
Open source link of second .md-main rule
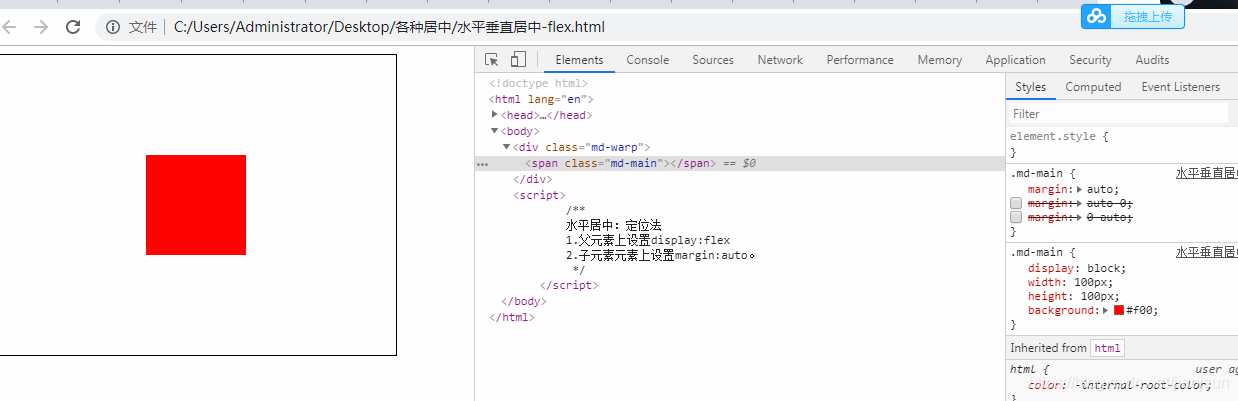click(1207, 253)
